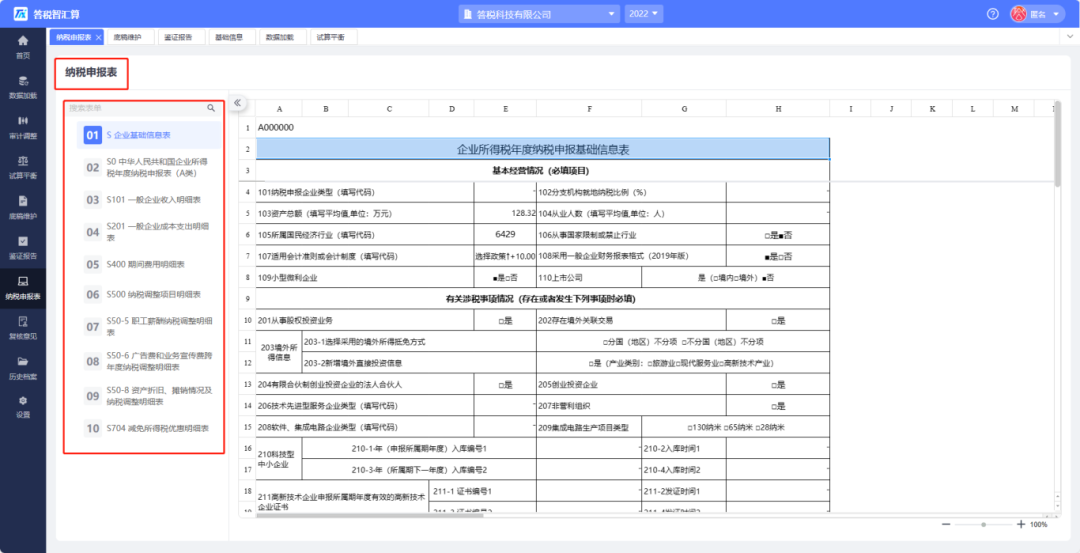Click the zoom slider handle
Image resolution: width=1080 pixels, height=553 pixels.
tap(984, 525)
